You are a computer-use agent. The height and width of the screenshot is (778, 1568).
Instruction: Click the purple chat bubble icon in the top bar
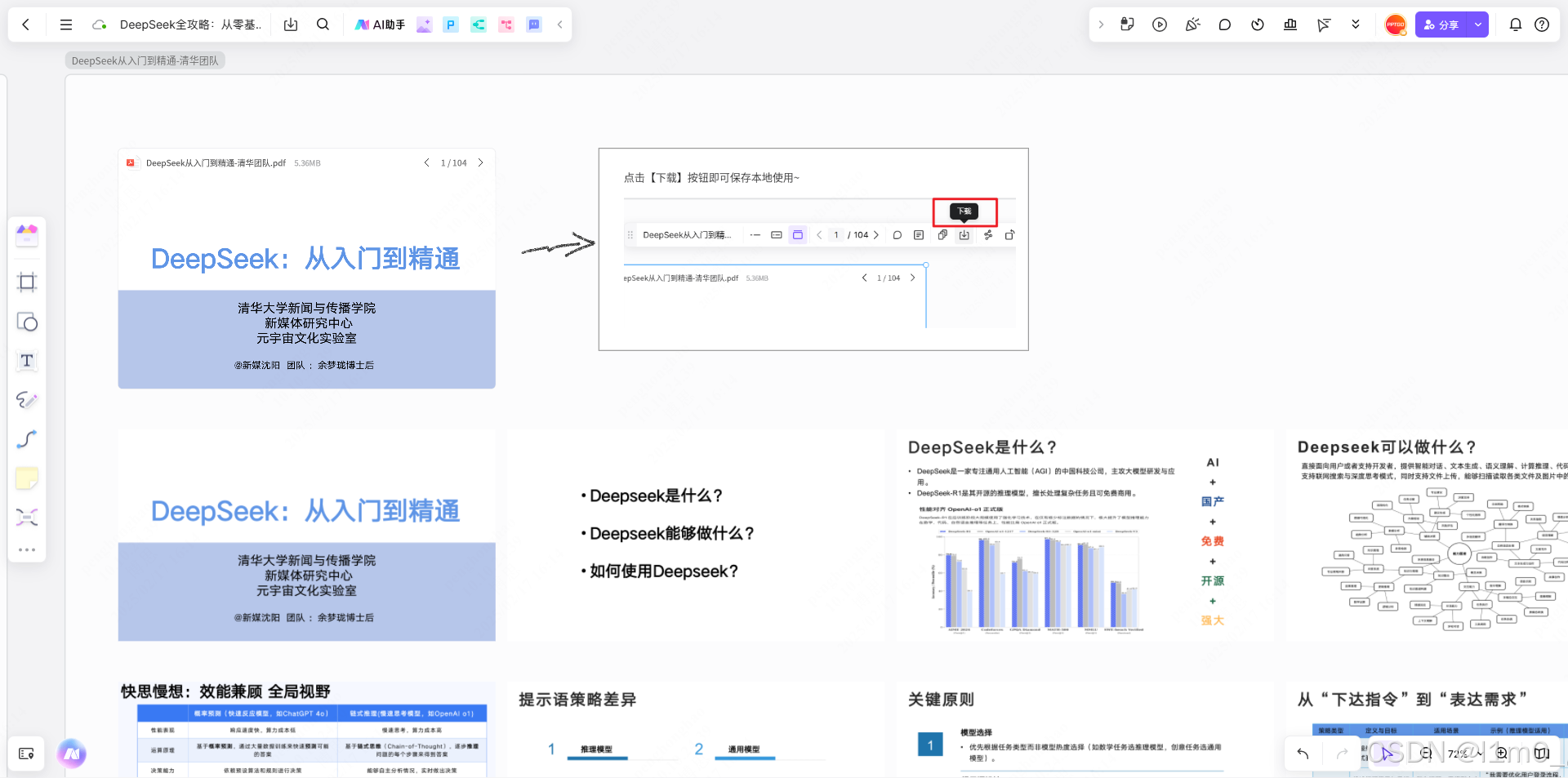click(534, 24)
